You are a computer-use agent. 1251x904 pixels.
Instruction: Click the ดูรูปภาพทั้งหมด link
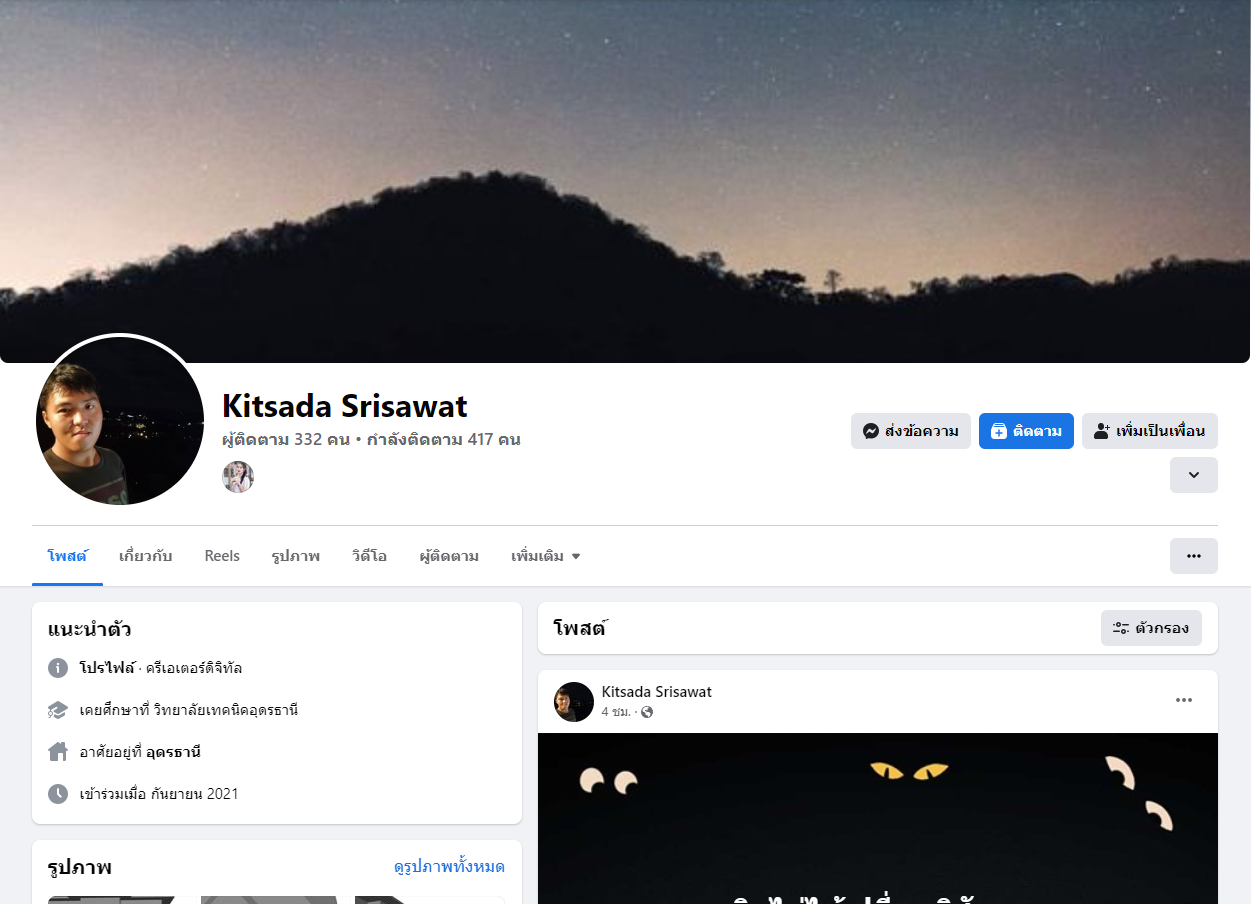tap(449, 867)
